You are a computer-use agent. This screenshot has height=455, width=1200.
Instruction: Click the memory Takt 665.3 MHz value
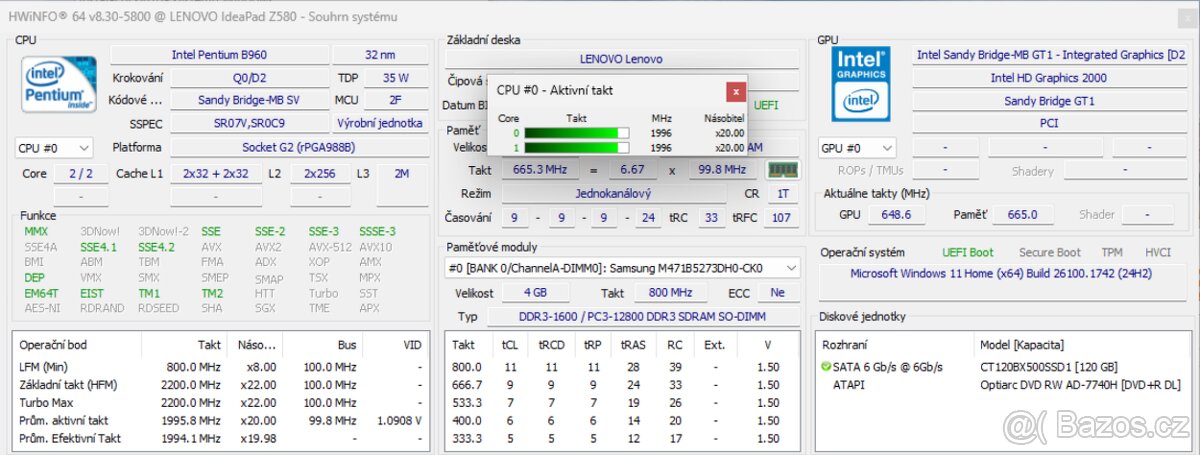(x=539, y=170)
